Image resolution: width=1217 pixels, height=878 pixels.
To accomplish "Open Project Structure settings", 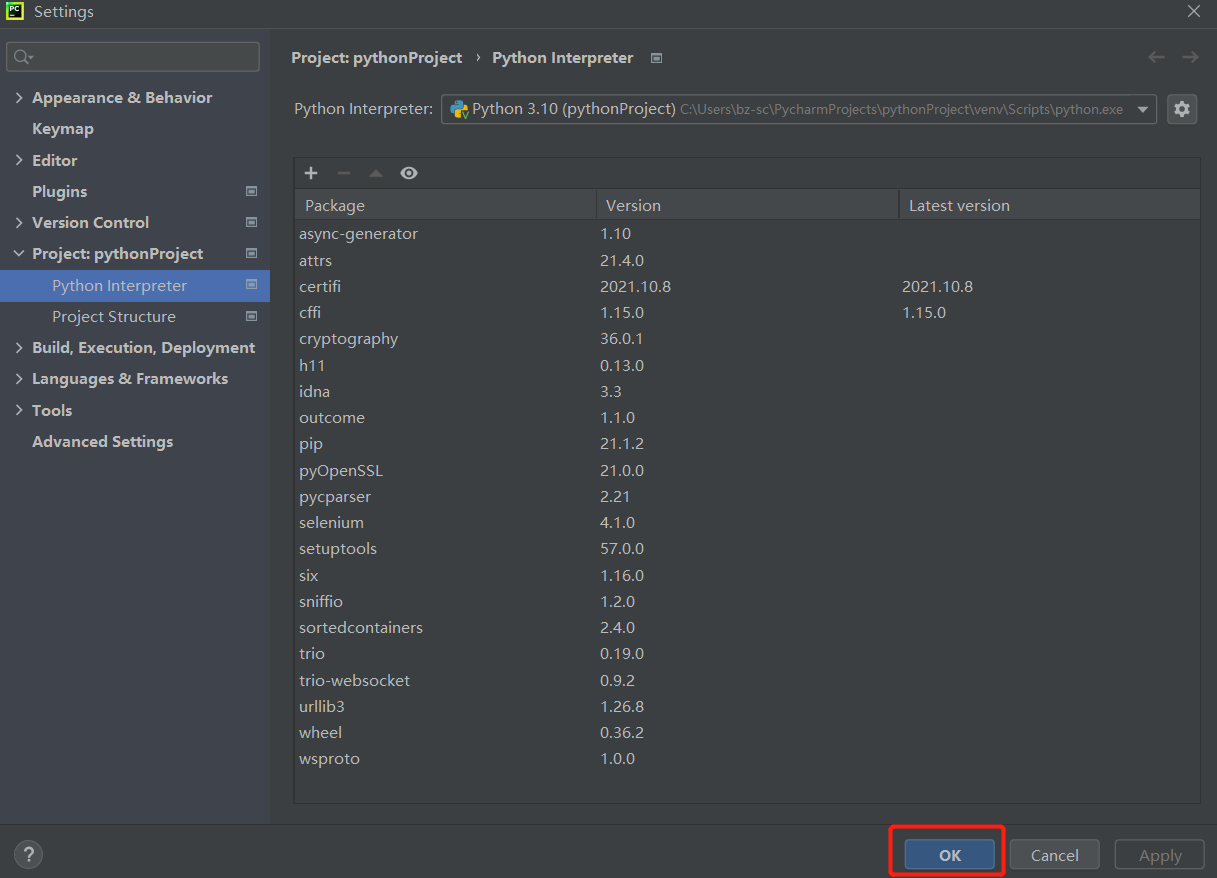I will 114,316.
